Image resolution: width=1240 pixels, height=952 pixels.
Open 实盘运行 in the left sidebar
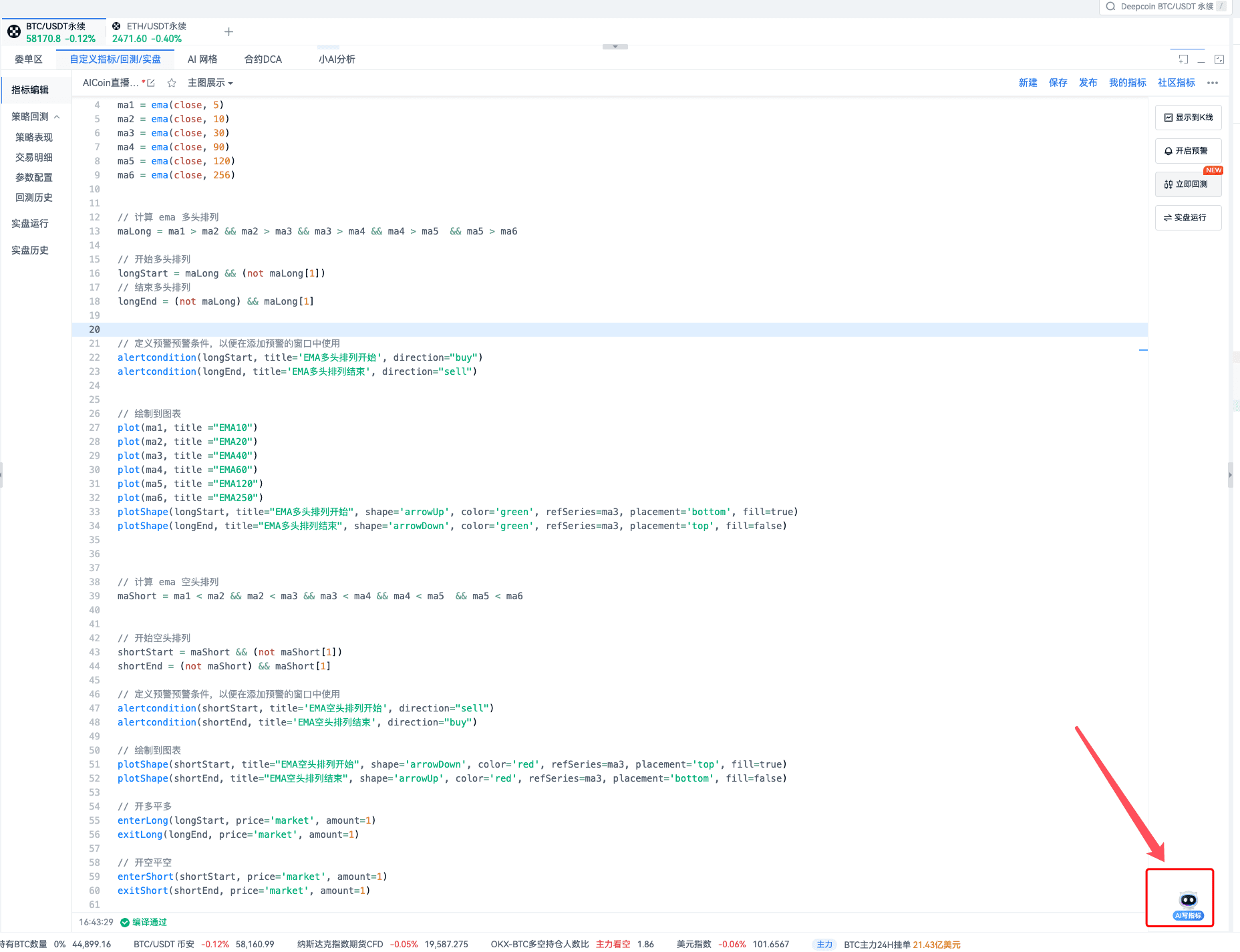pyautogui.click(x=30, y=224)
